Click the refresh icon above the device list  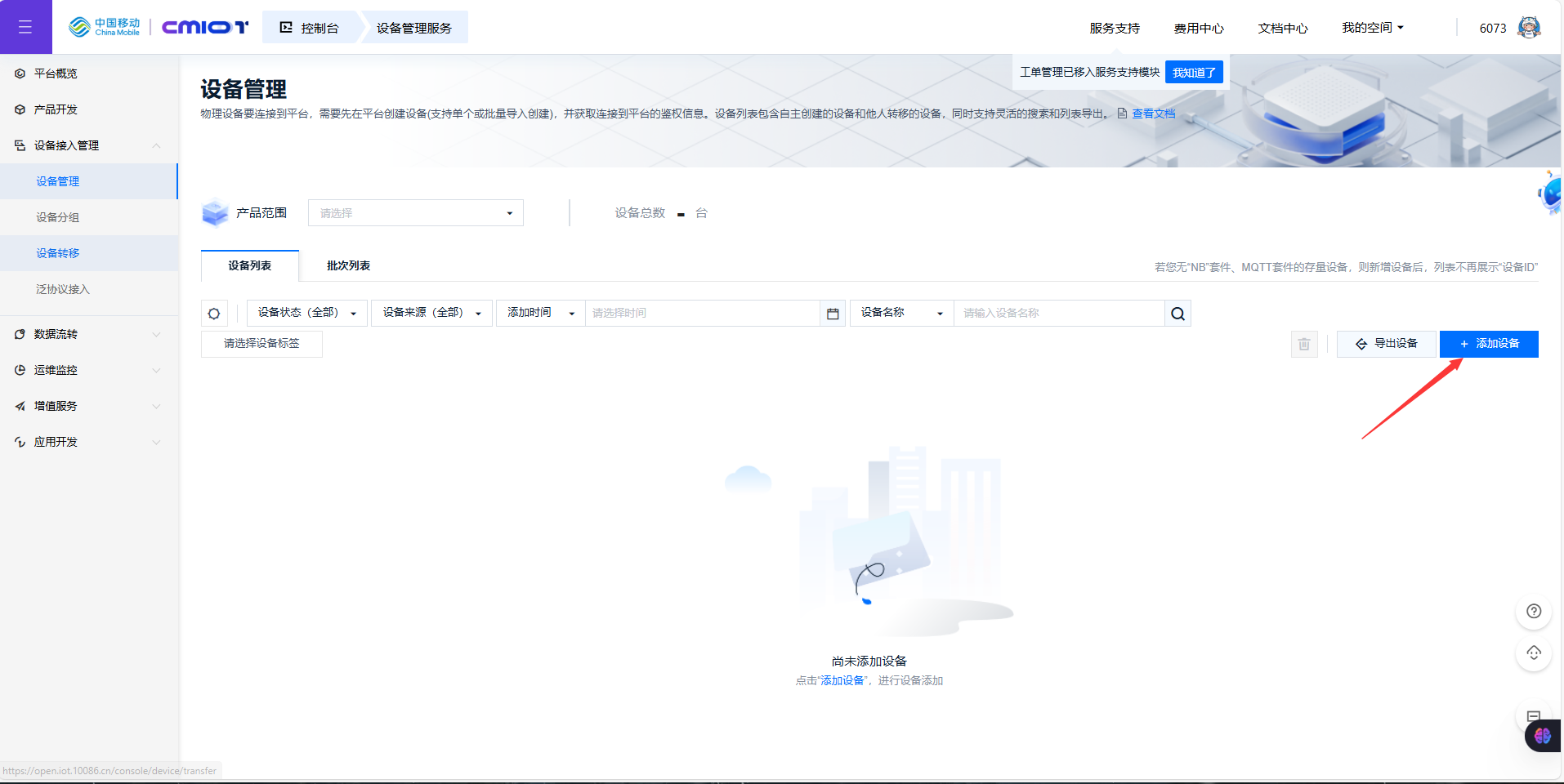coord(214,313)
